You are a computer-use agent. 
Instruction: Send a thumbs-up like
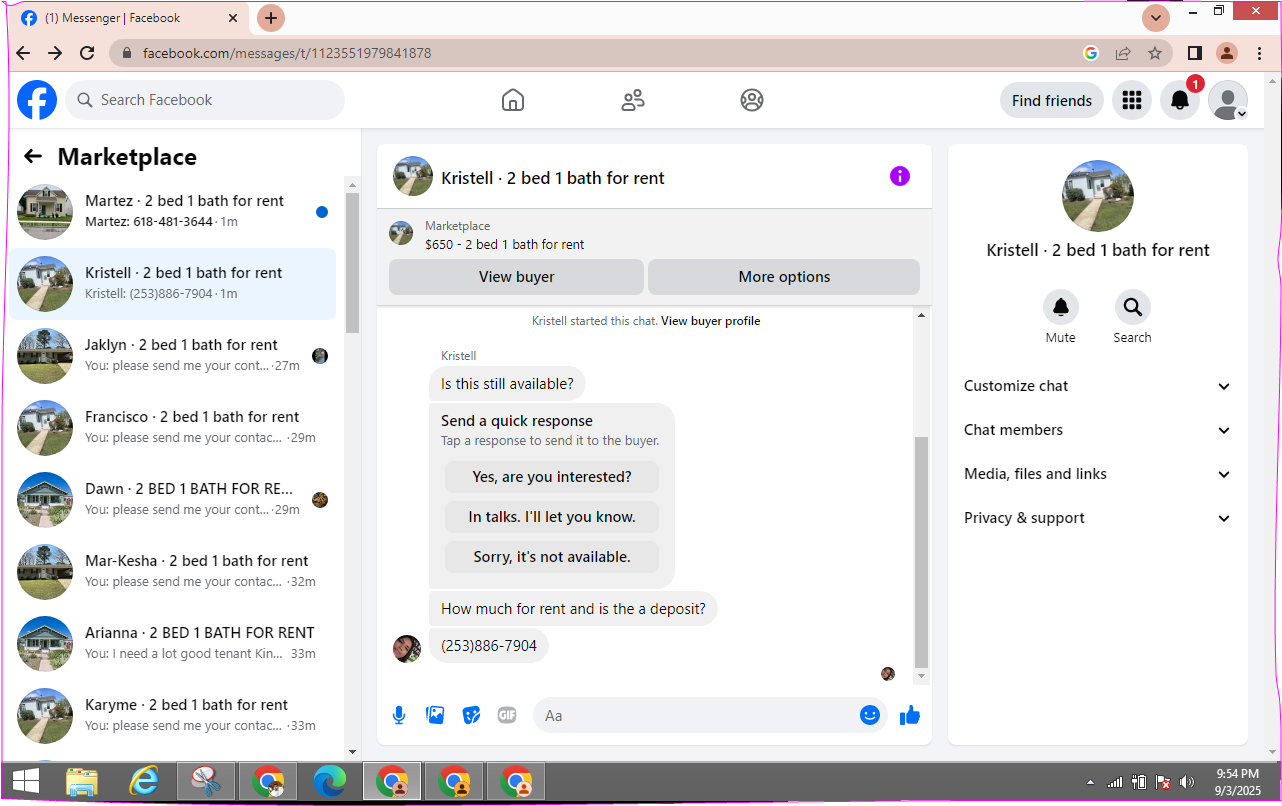point(910,715)
